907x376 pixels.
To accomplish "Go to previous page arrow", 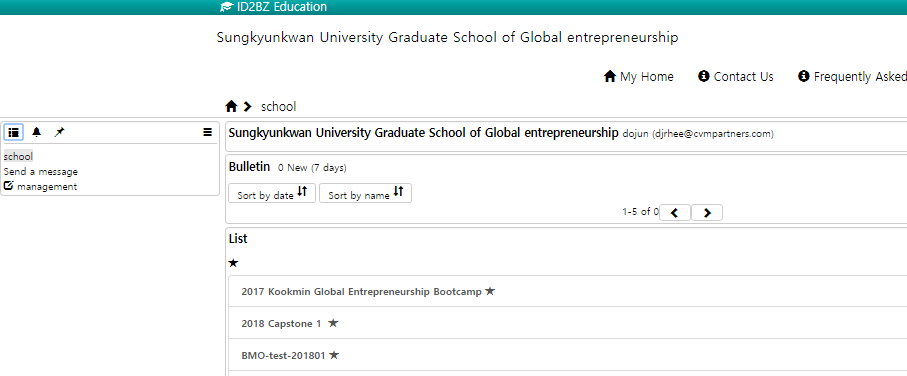I will pyautogui.click(x=675, y=212).
